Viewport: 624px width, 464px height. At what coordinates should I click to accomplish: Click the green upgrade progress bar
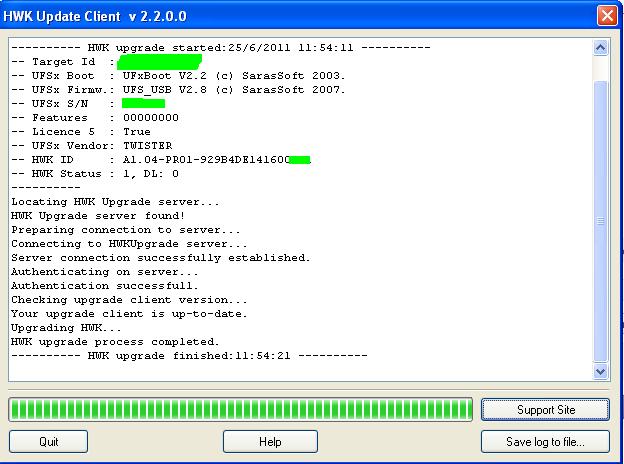[x=240, y=409]
